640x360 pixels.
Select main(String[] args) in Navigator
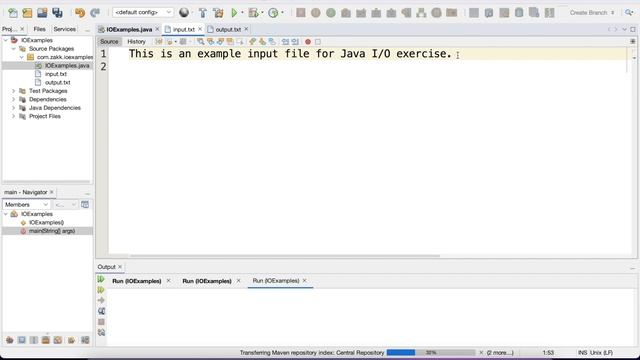[x=51, y=231]
